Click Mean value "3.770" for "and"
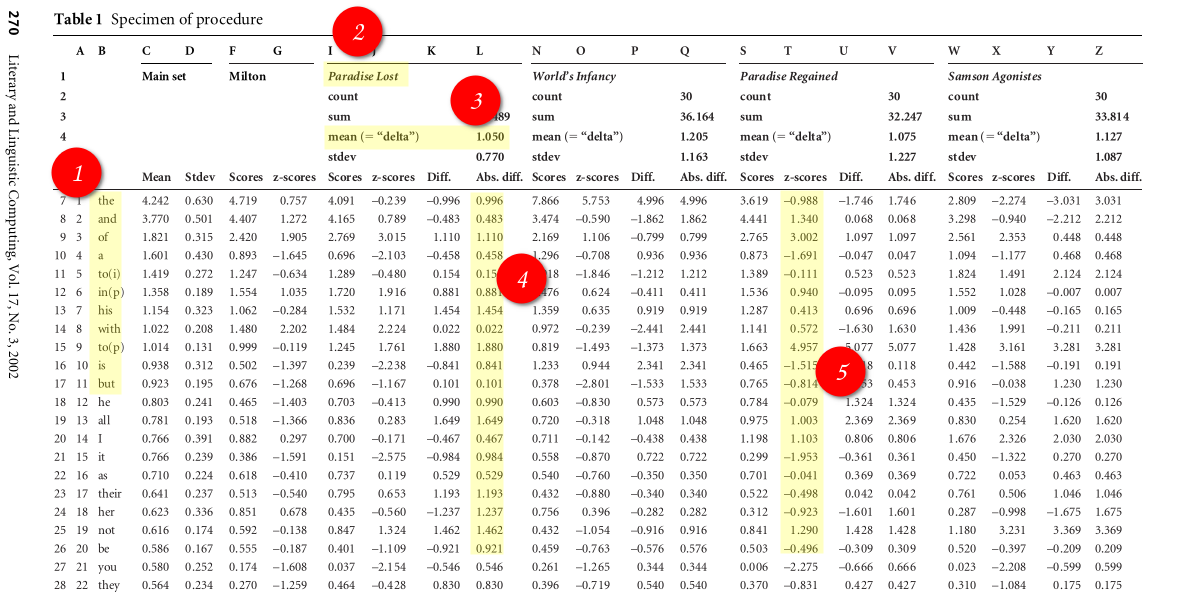The image size is (1201, 595). click(156, 219)
